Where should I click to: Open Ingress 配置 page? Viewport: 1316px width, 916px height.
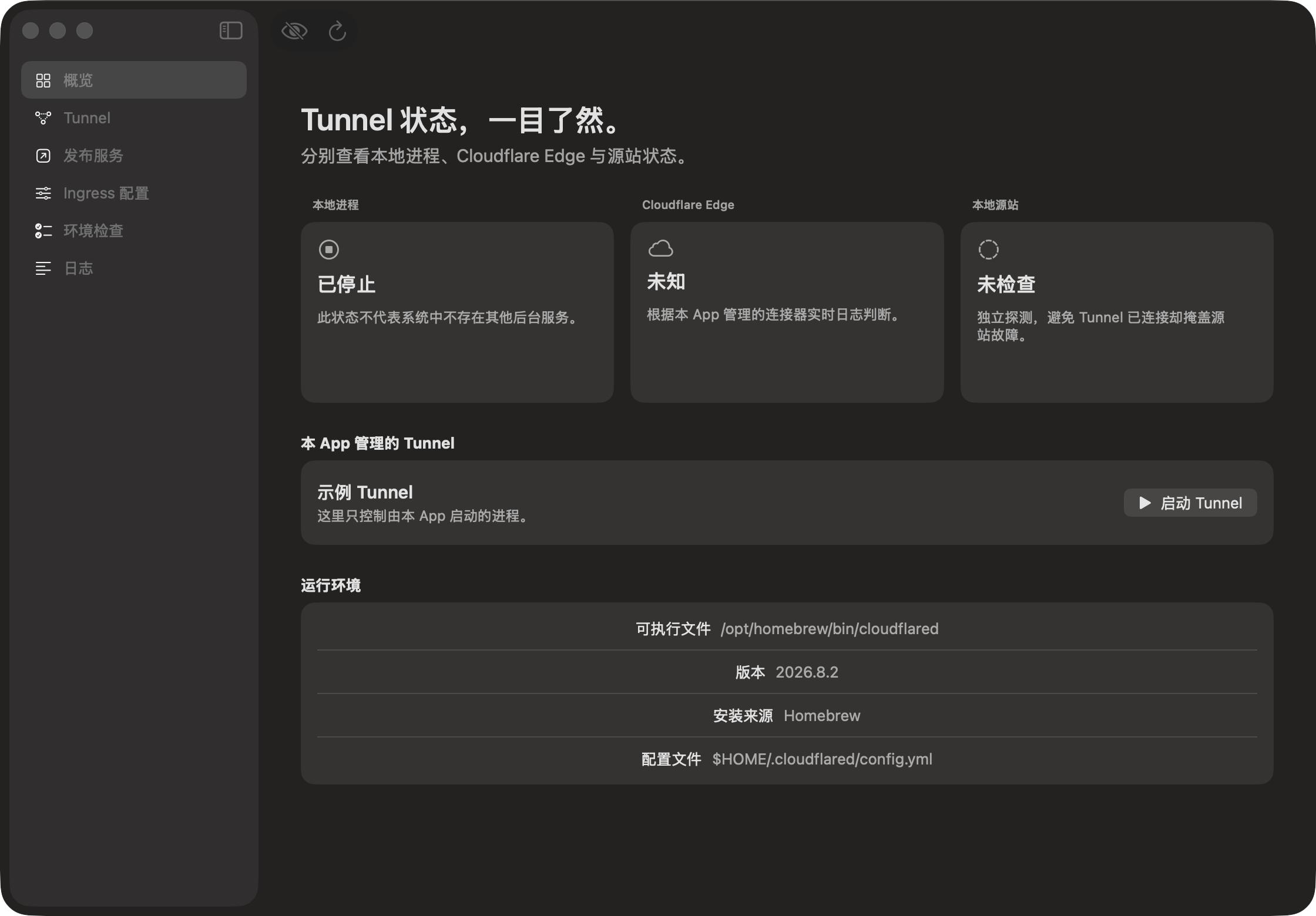(134, 193)
